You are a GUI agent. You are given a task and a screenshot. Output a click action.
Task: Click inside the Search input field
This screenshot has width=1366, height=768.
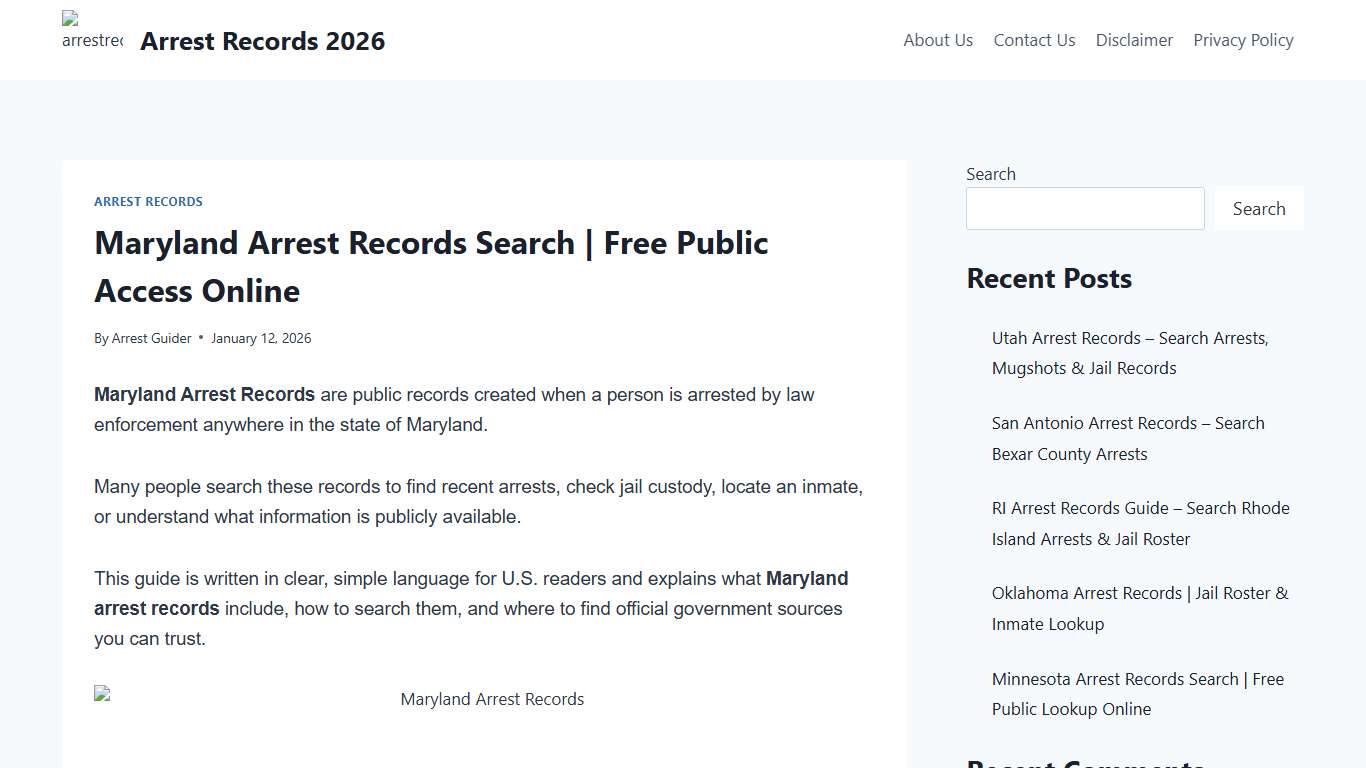[1085, 208]
